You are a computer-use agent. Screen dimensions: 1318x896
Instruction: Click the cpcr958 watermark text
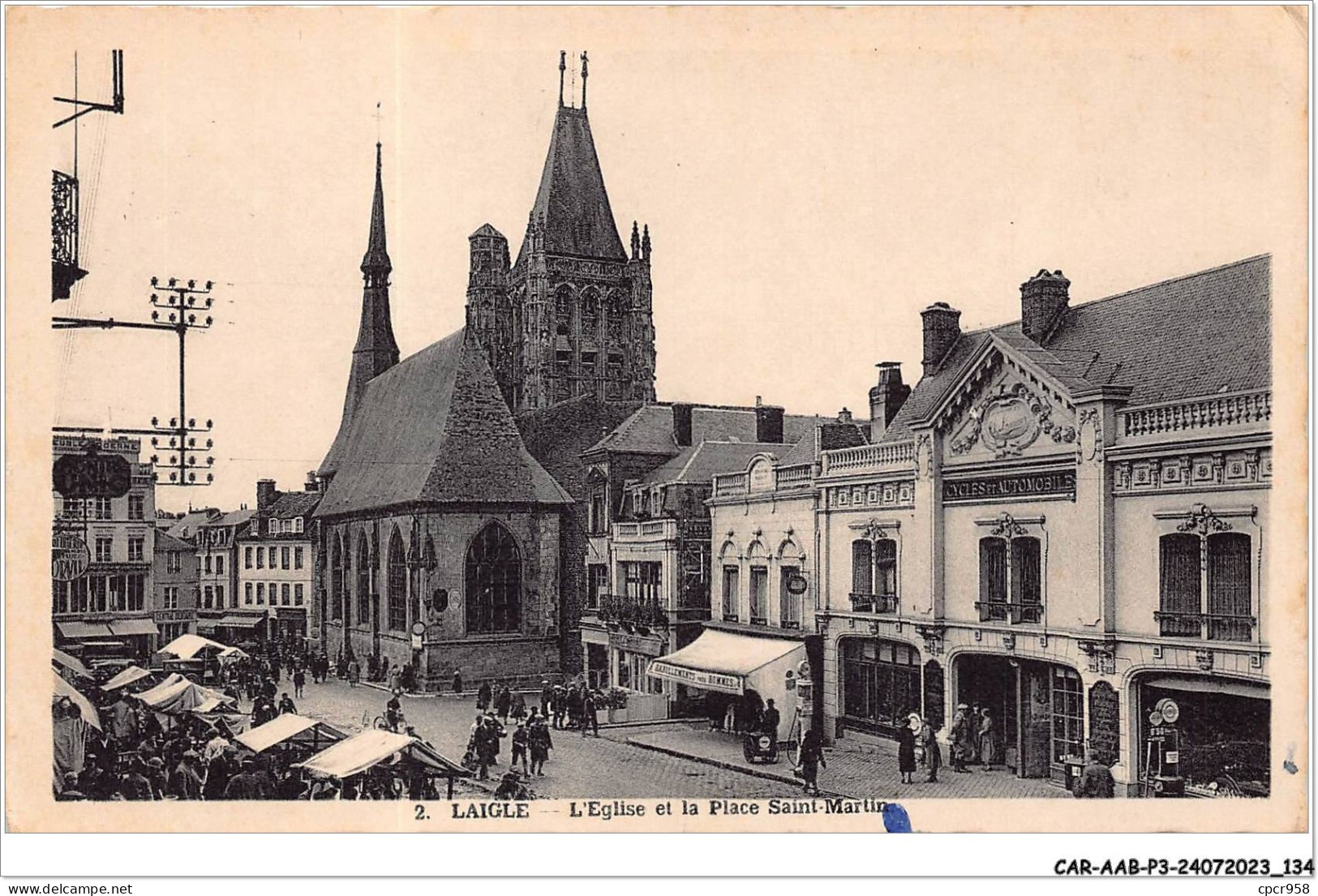point(1290,886)
